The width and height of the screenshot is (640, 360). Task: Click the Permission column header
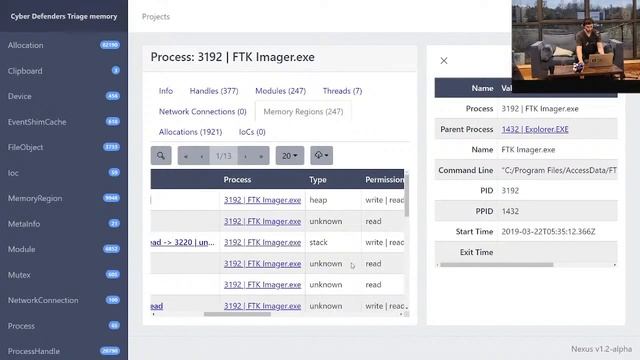(x=384, y=180)
